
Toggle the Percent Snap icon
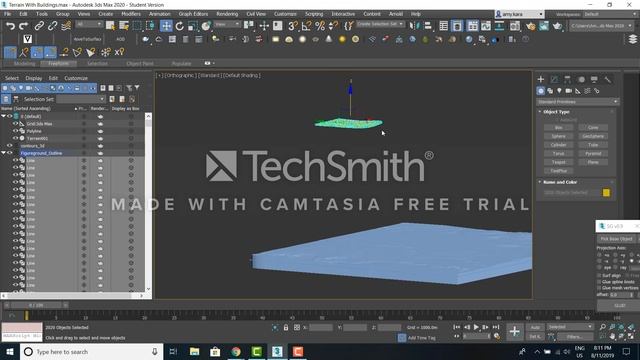point(320,26)
